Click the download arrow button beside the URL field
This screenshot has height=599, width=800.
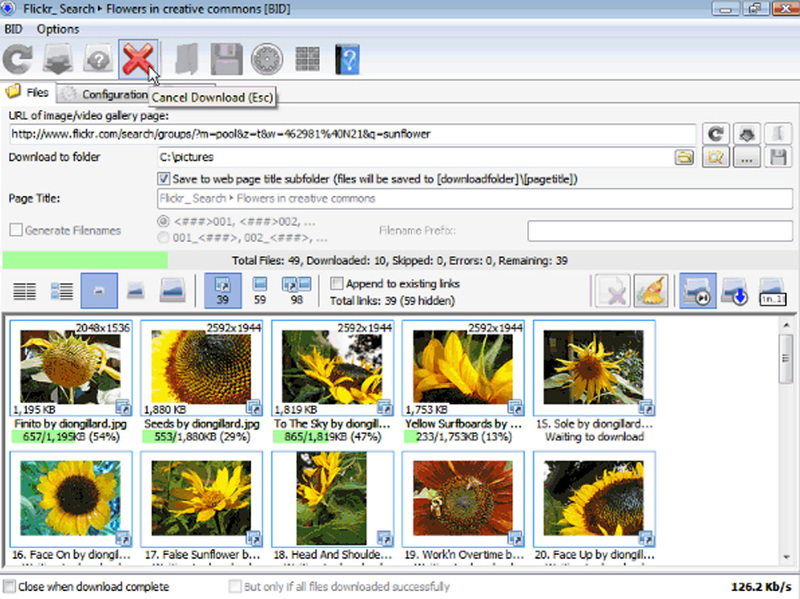747,134
